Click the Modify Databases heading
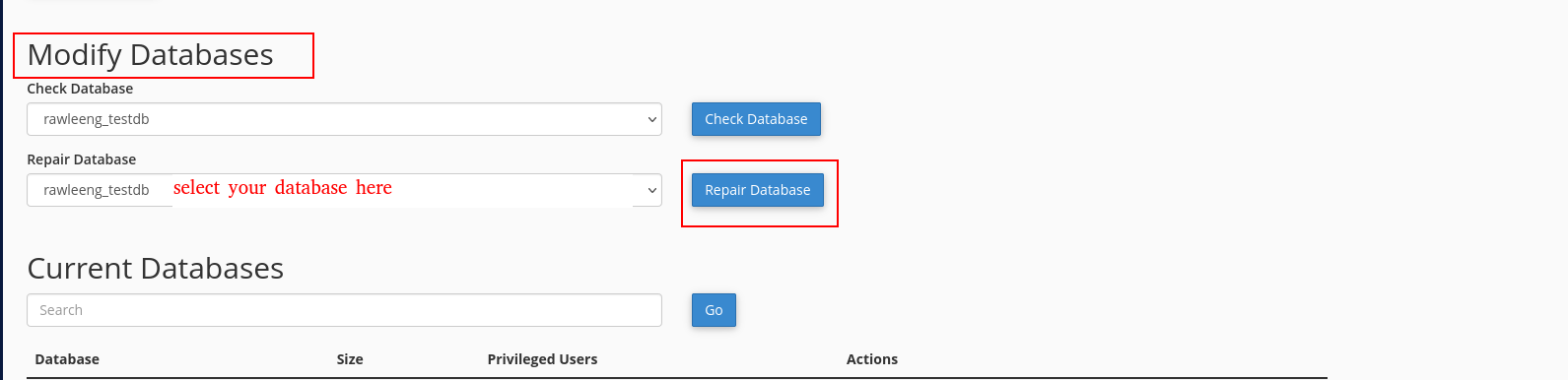The image size is (1568, 380). [x=150, y=55]
